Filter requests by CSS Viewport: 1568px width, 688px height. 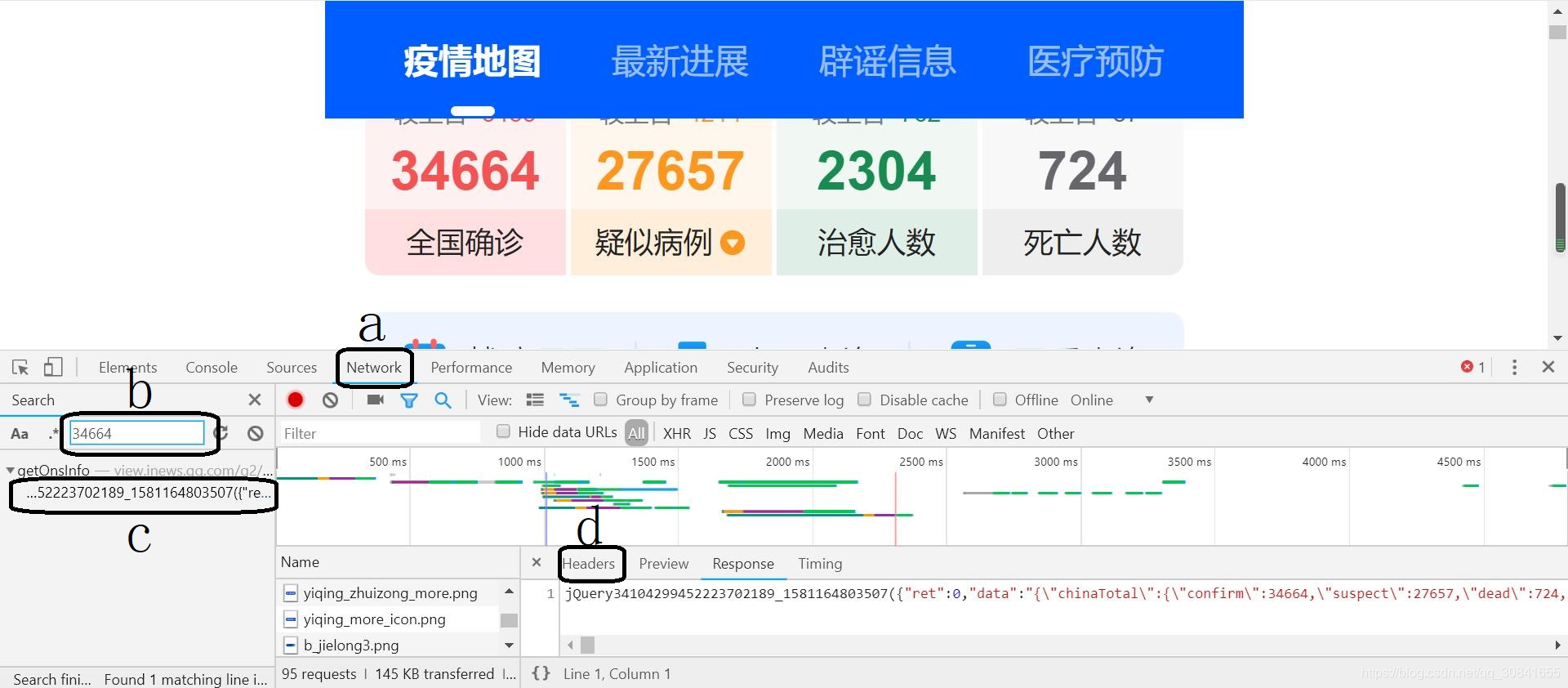[741, 434]
